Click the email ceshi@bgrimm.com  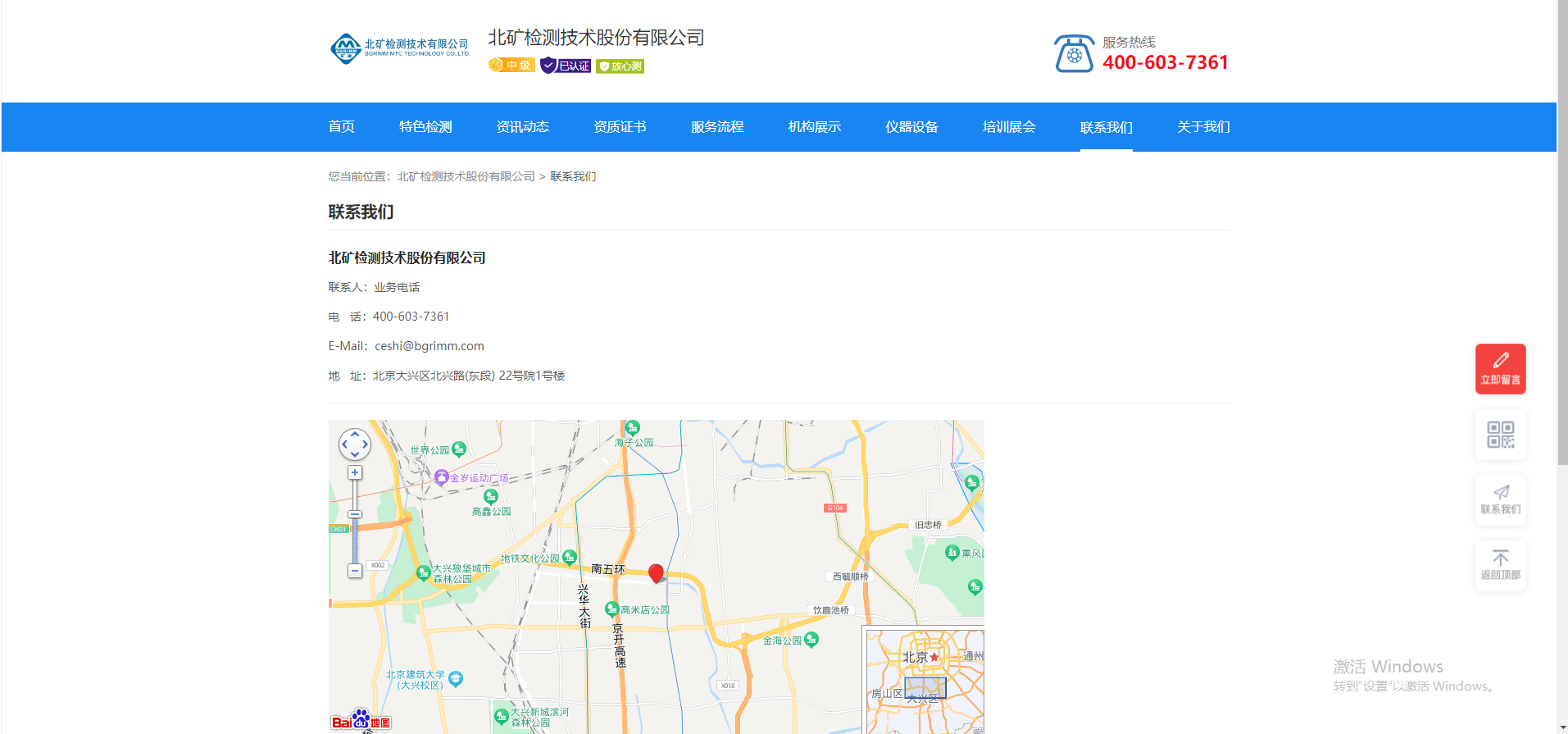[429, 346]
